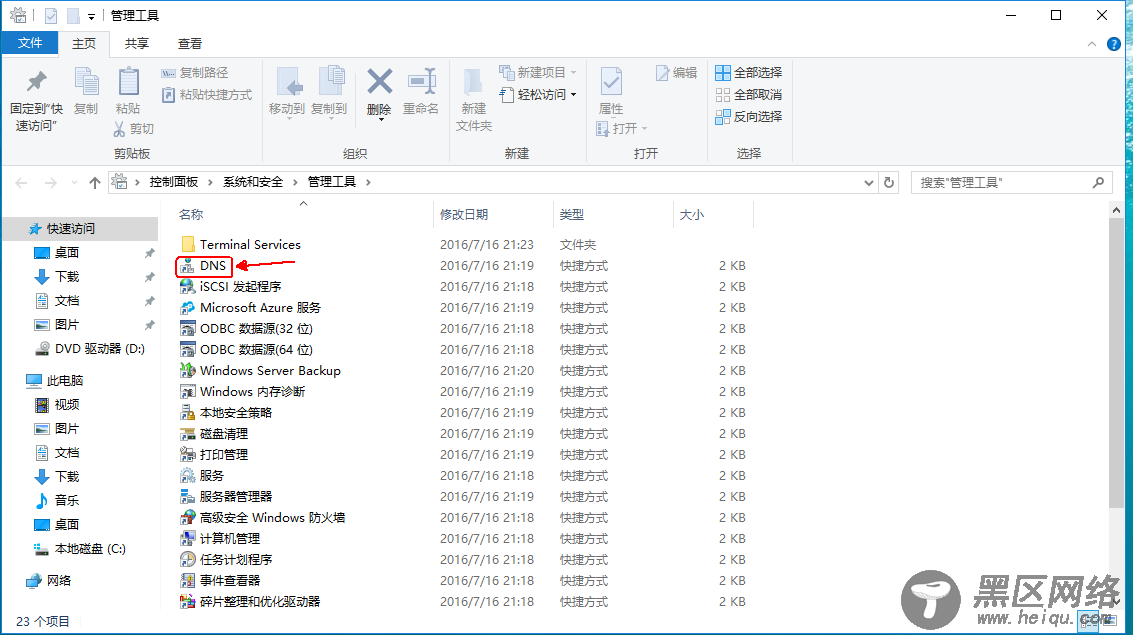The width and height of the screenshot is (1133, 635).
Task: Click the Back navigation arrow
Action: [x=21, y=183]
